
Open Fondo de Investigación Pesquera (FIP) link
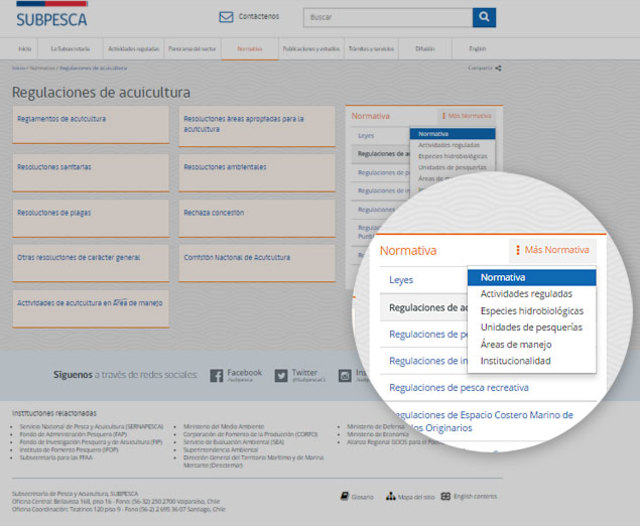point(91,442)
